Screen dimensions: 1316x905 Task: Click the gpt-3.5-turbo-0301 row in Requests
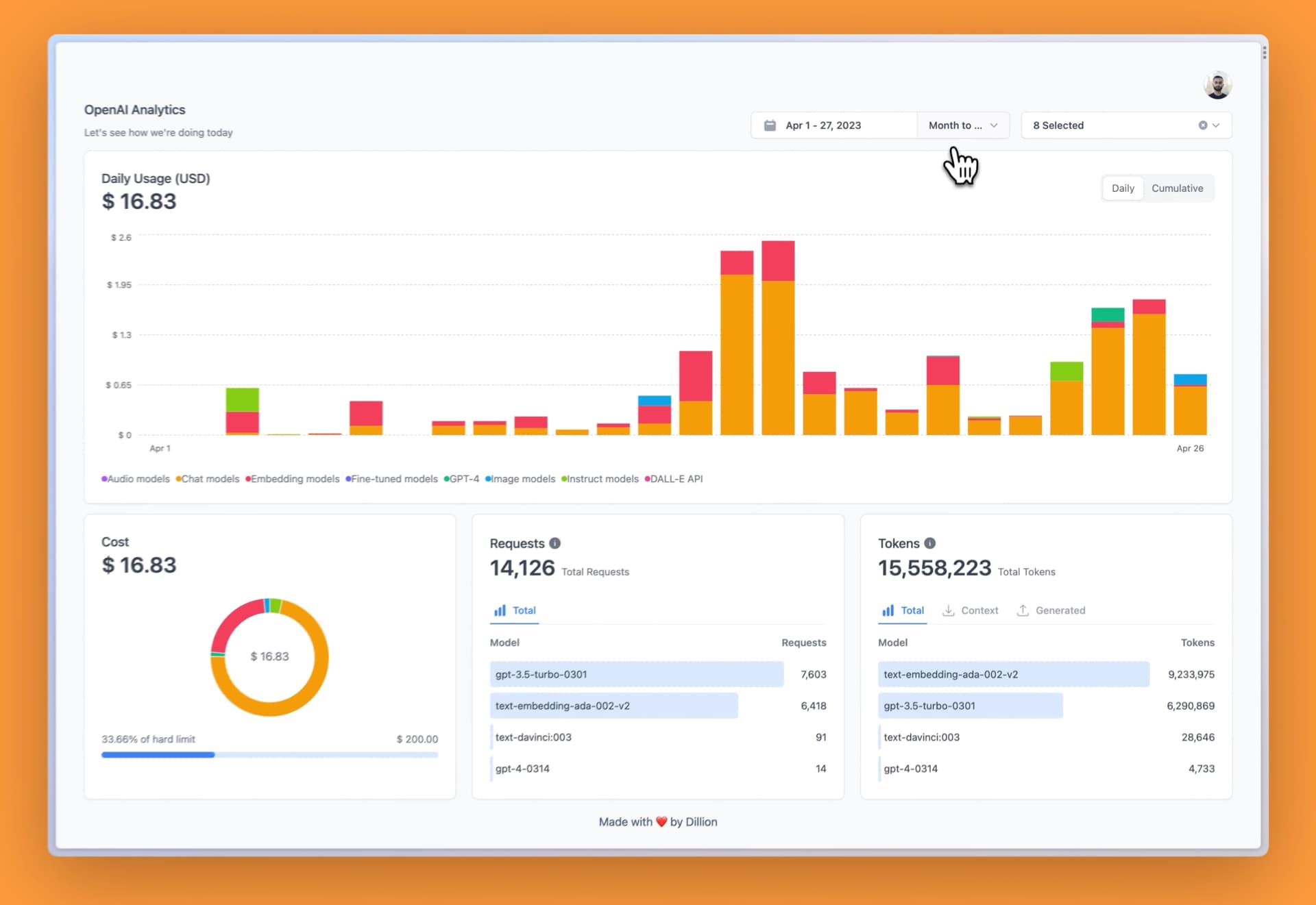click(x=658, y=674)
